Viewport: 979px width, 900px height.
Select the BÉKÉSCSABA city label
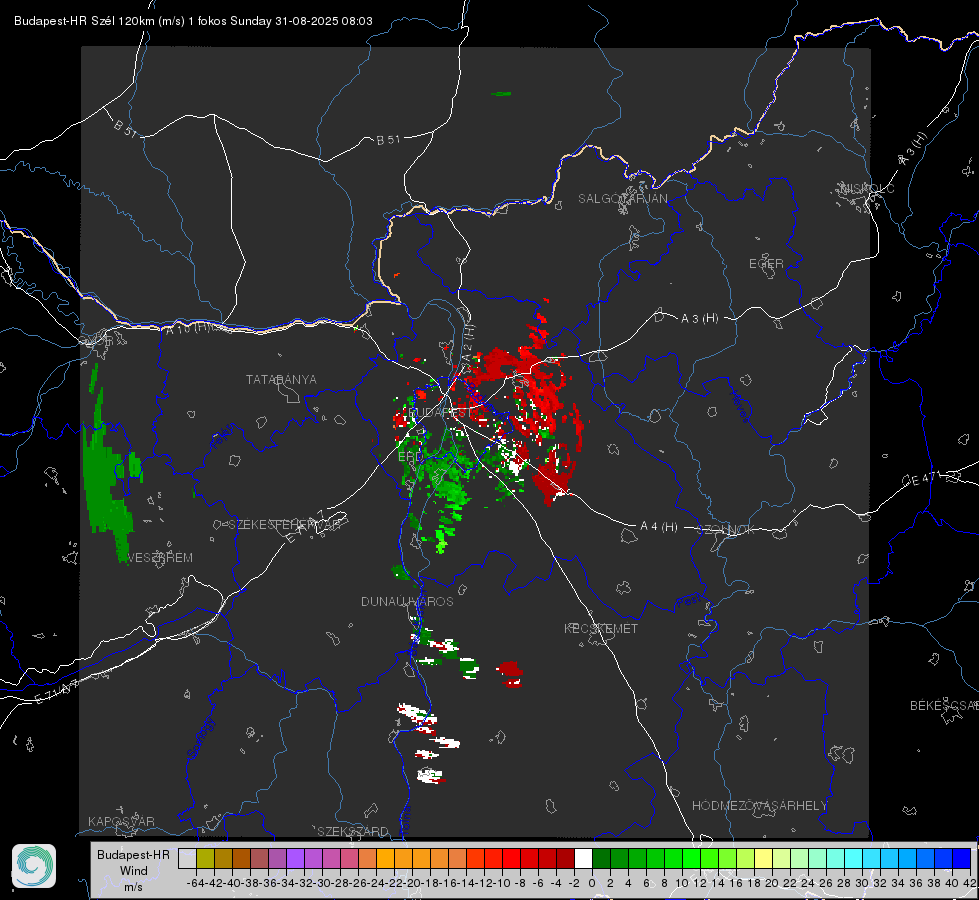[x=944, y=705]
